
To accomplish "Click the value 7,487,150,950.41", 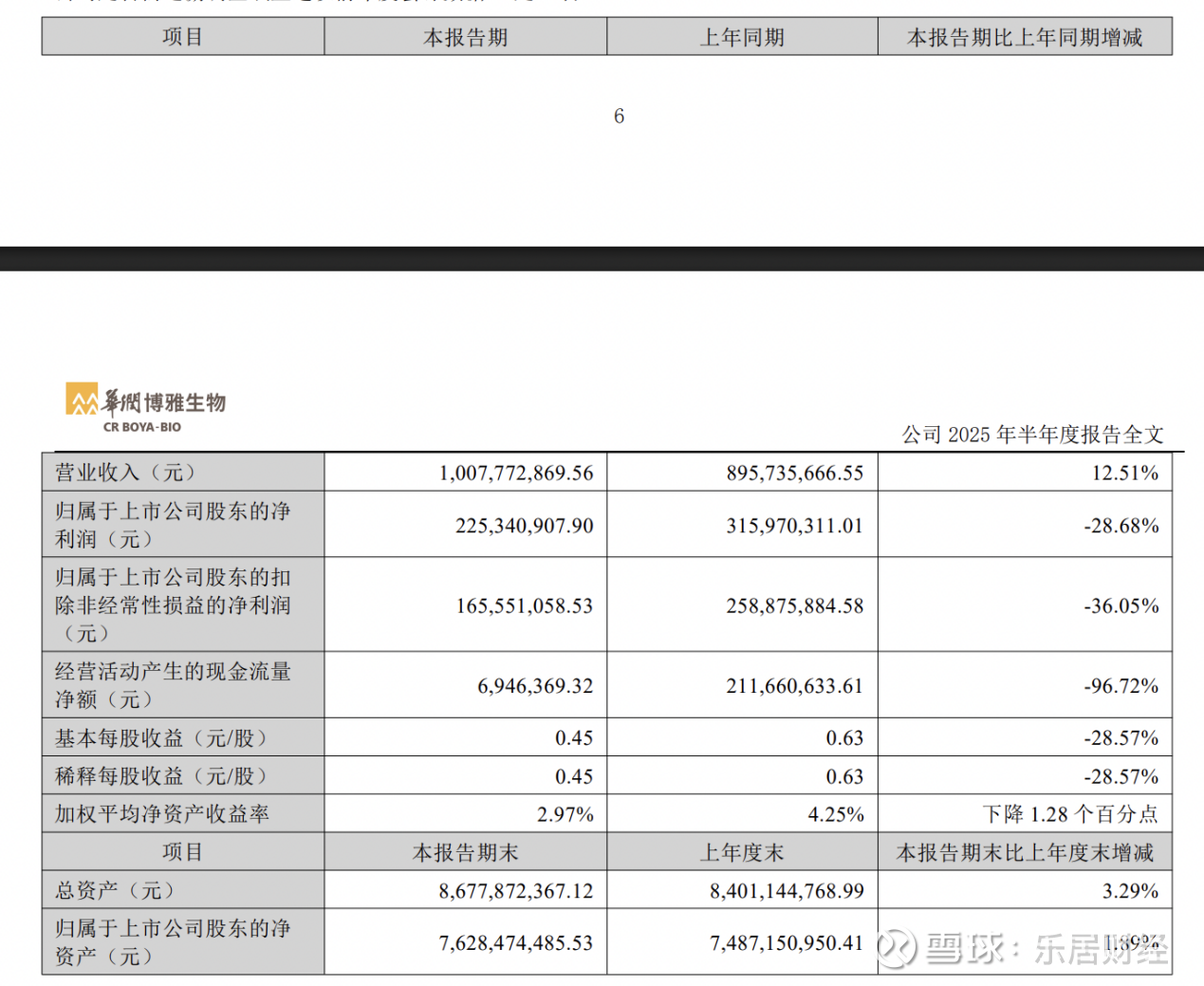I will [x=787, y=943].
